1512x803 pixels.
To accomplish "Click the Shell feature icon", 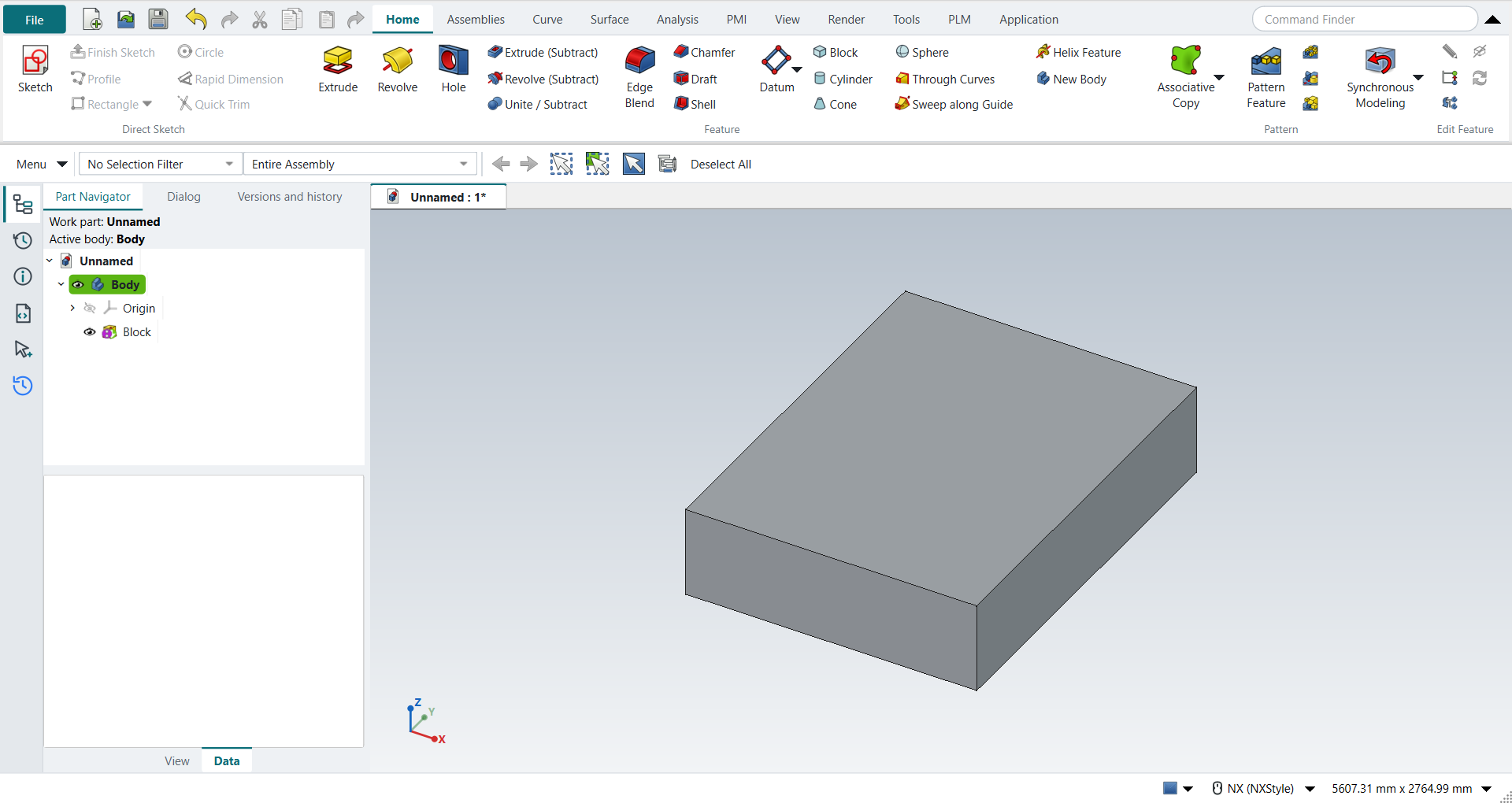I will pos(681,104).
